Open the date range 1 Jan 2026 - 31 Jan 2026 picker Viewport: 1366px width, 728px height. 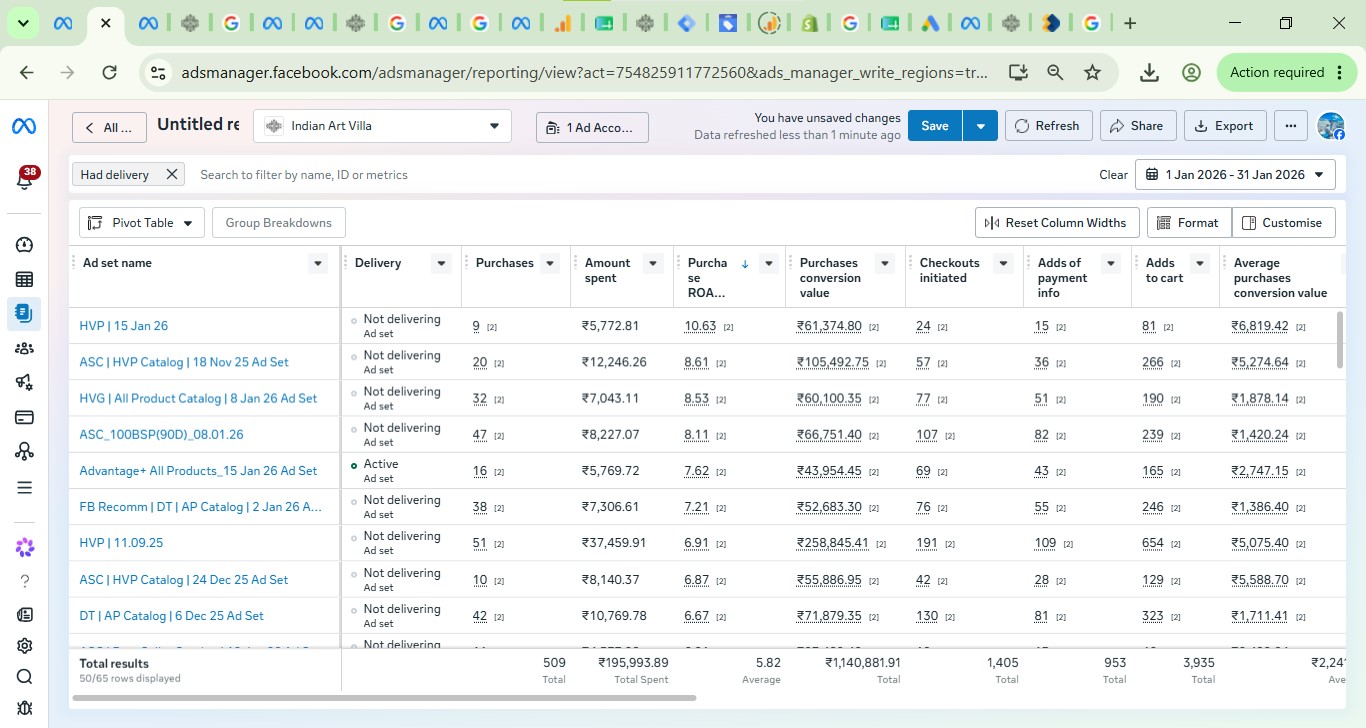pyautogui.click(x=1235, y=174)
